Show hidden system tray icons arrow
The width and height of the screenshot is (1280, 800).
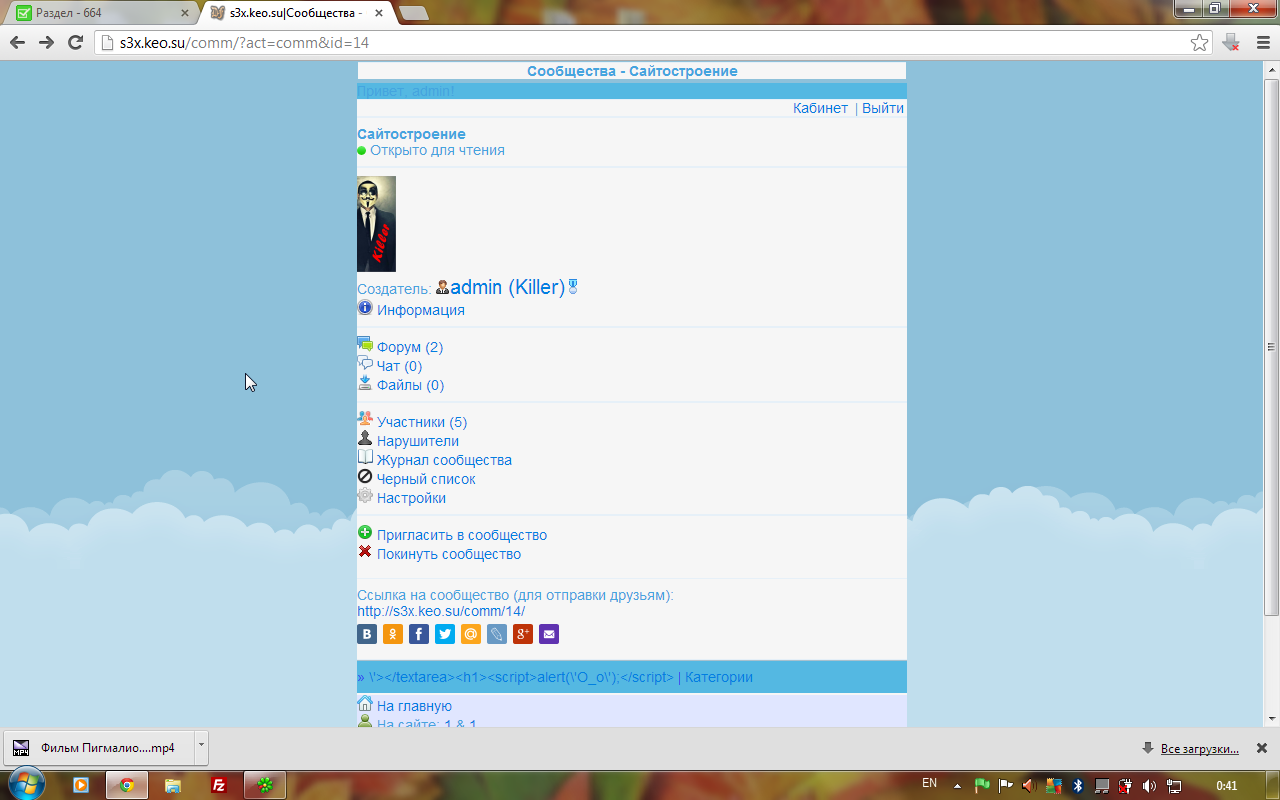point(957,785)
